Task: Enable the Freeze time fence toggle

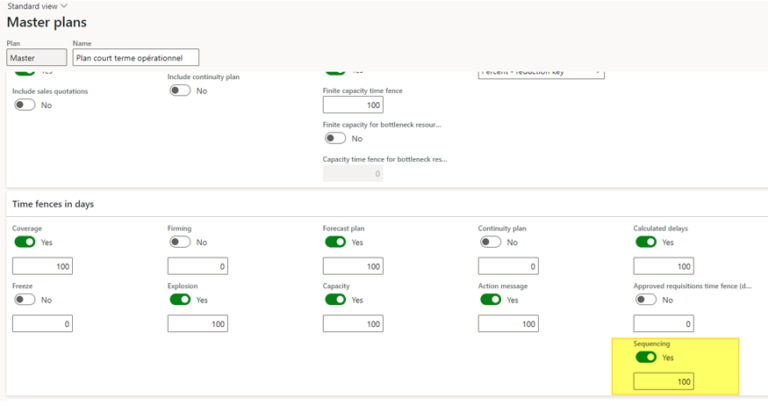Action: (x=23, y=299)
